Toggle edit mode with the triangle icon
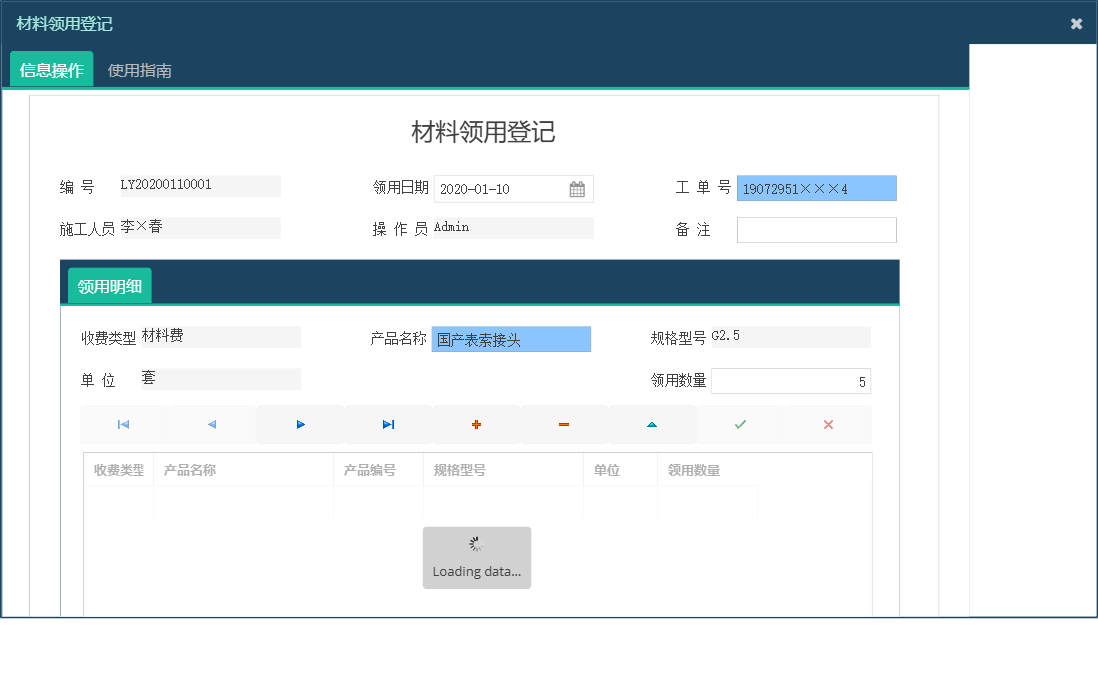Viewport: 1098px width, 687px height. [652, 424]
